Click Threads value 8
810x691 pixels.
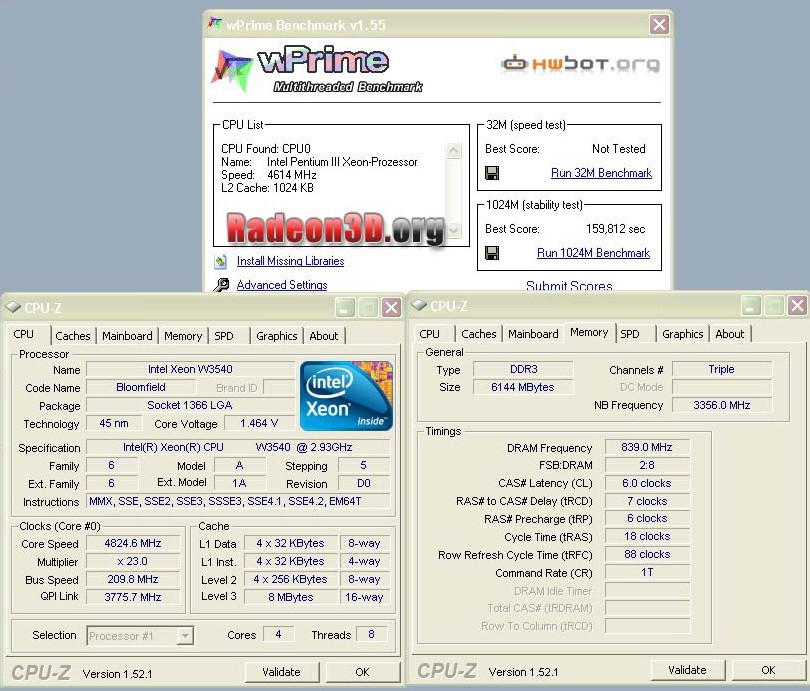(371, 634)
